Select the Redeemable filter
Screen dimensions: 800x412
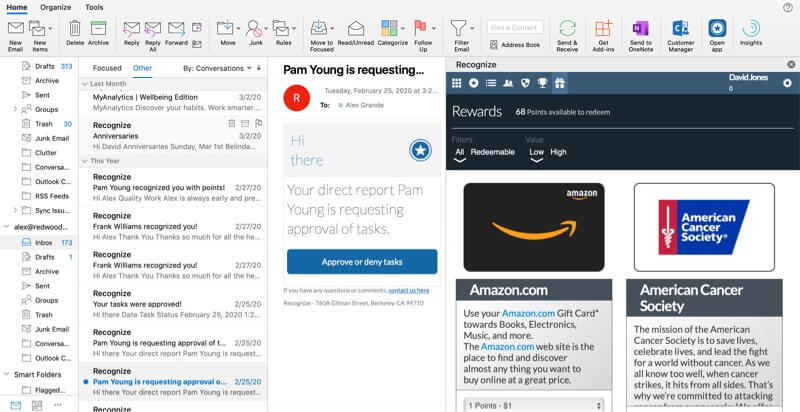tap(492, 152)
